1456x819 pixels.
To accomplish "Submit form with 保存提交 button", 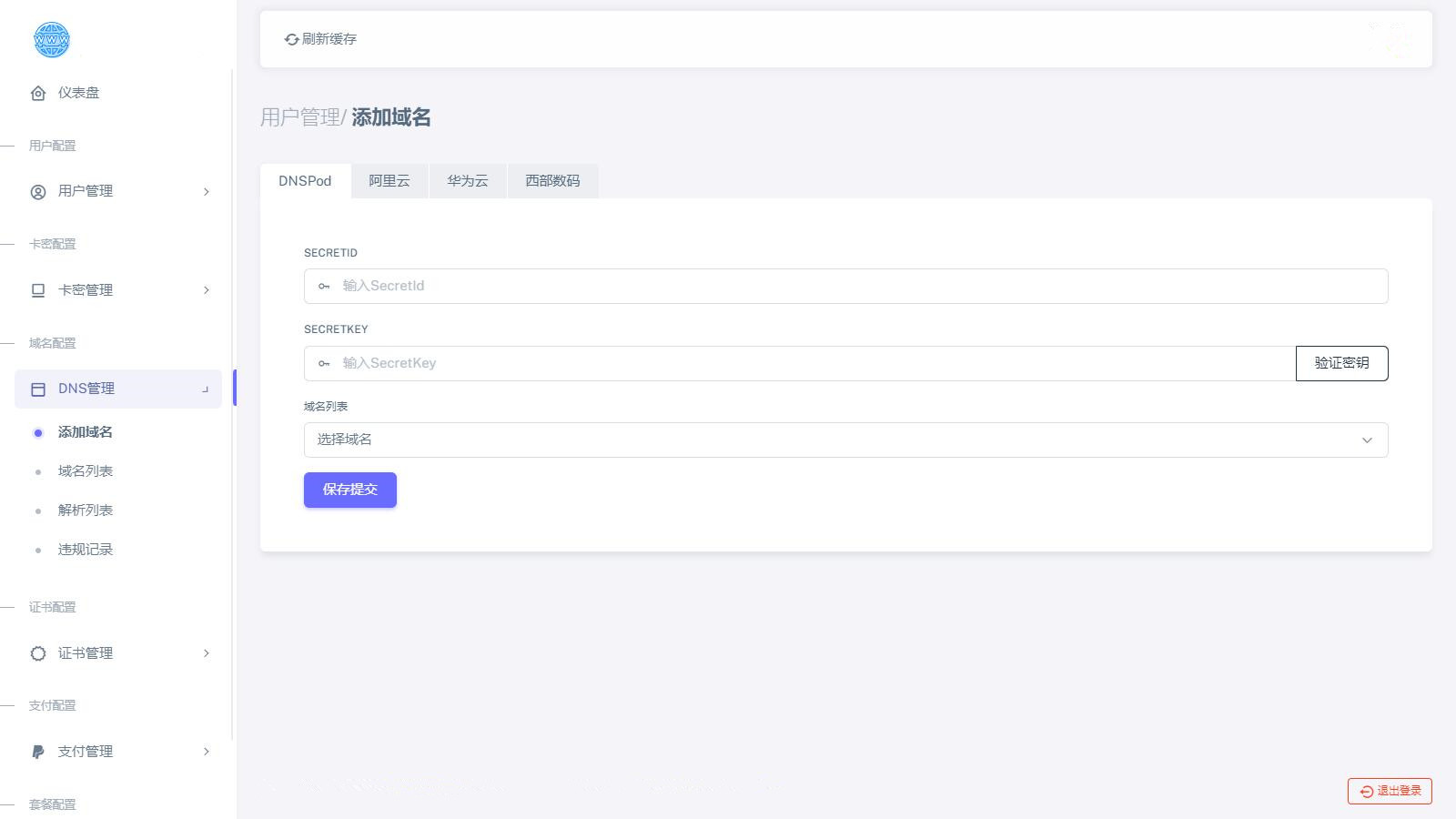I will pyautogui.click(x=349, y=490).
